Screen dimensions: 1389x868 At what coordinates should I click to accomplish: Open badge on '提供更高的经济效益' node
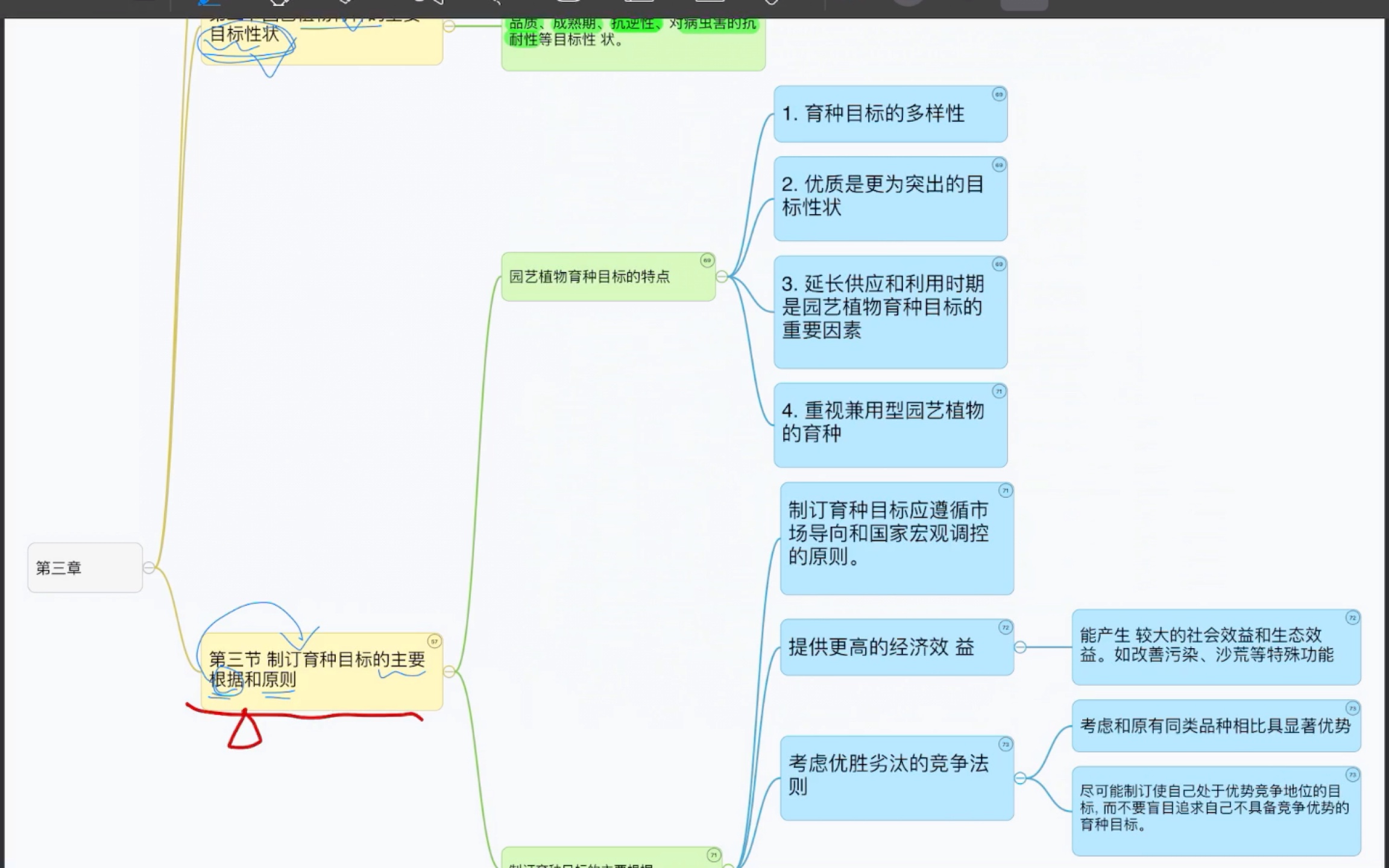click(1006, 628)
